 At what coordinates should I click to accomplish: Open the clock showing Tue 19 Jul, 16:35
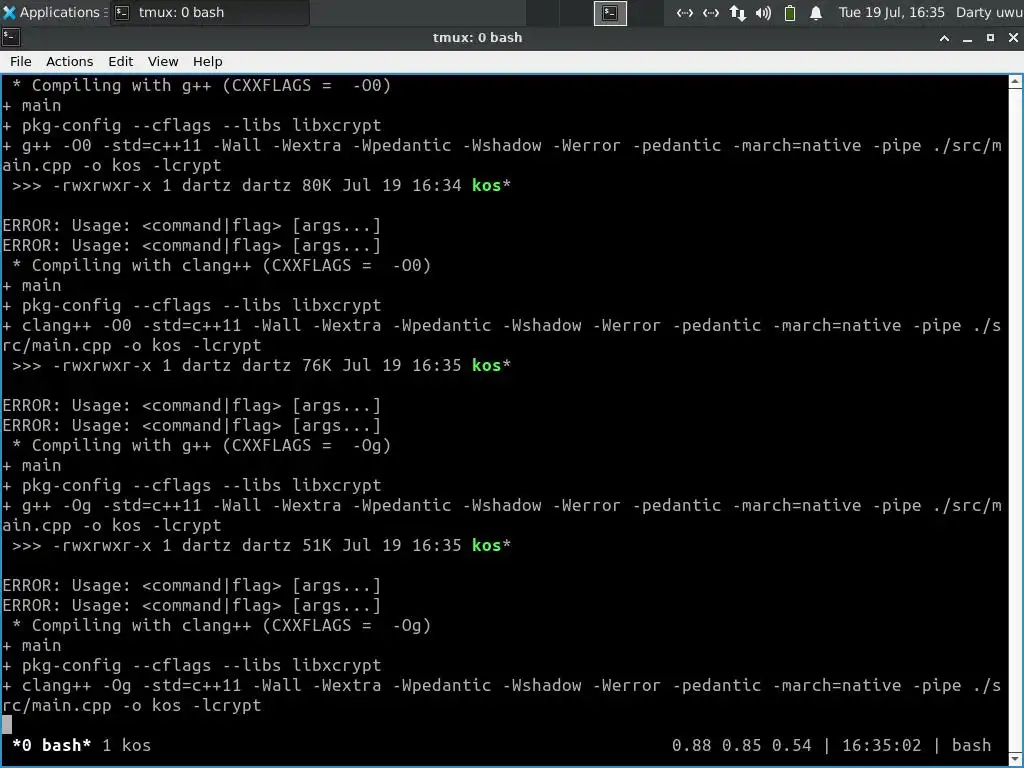[891, 12]
